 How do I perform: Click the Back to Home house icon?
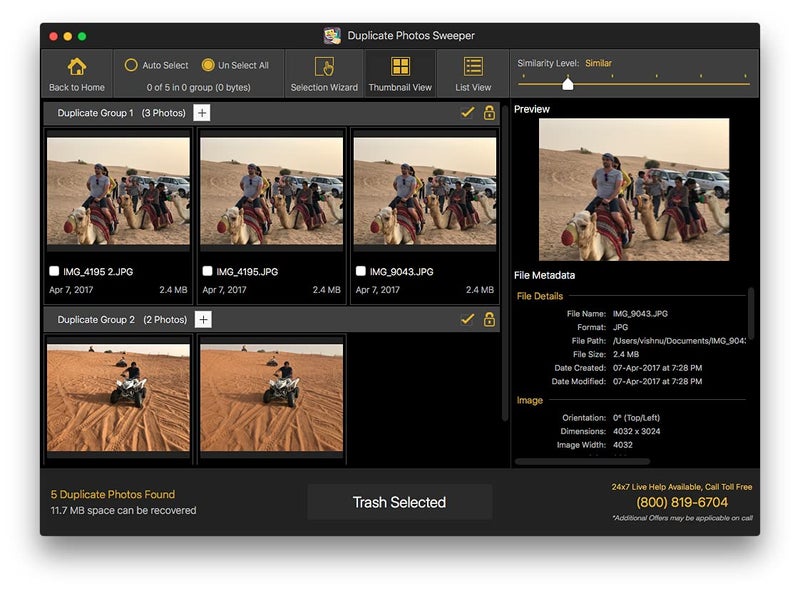click(x=77, y=68)
